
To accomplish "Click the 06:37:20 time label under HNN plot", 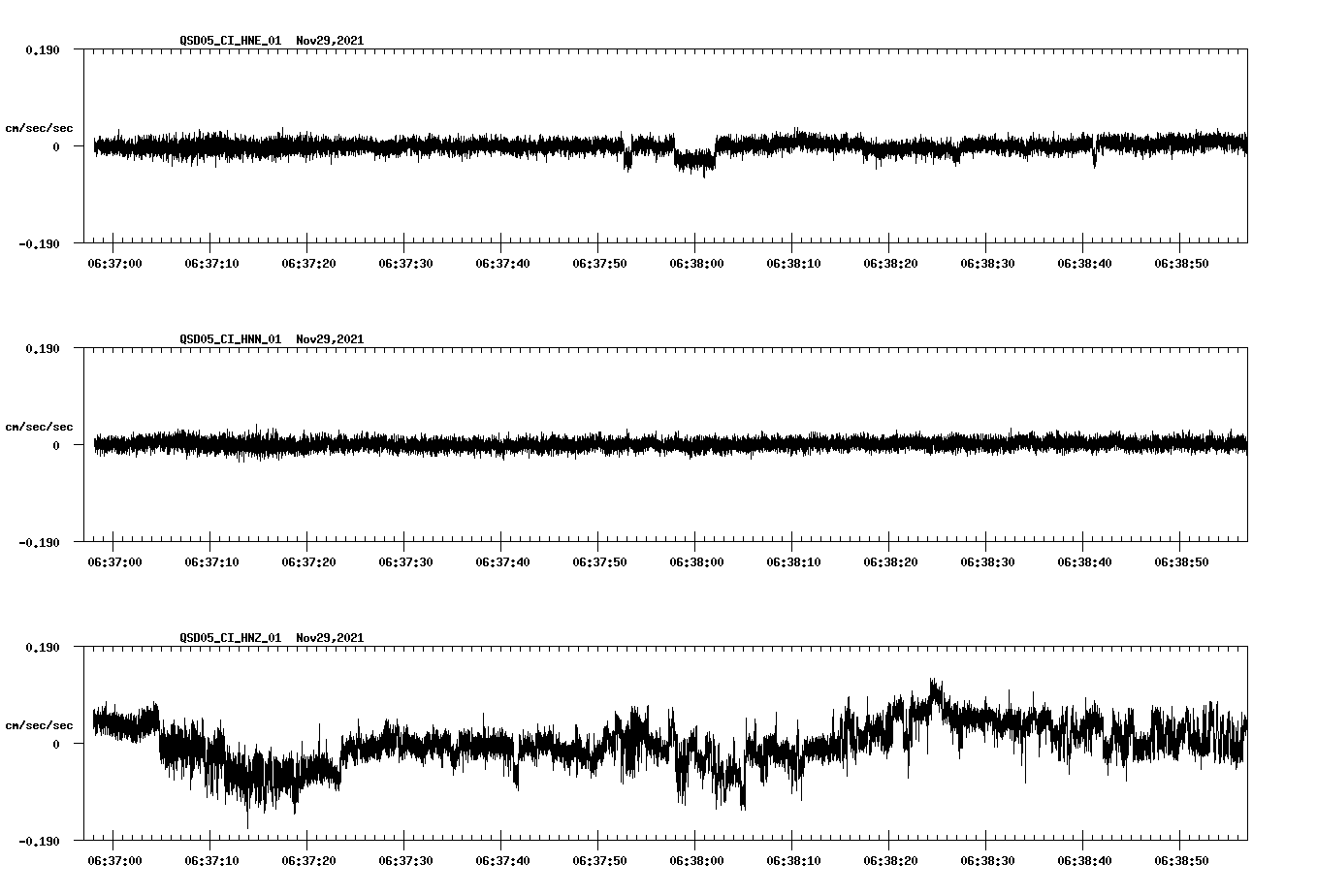I will pos(308,562).
